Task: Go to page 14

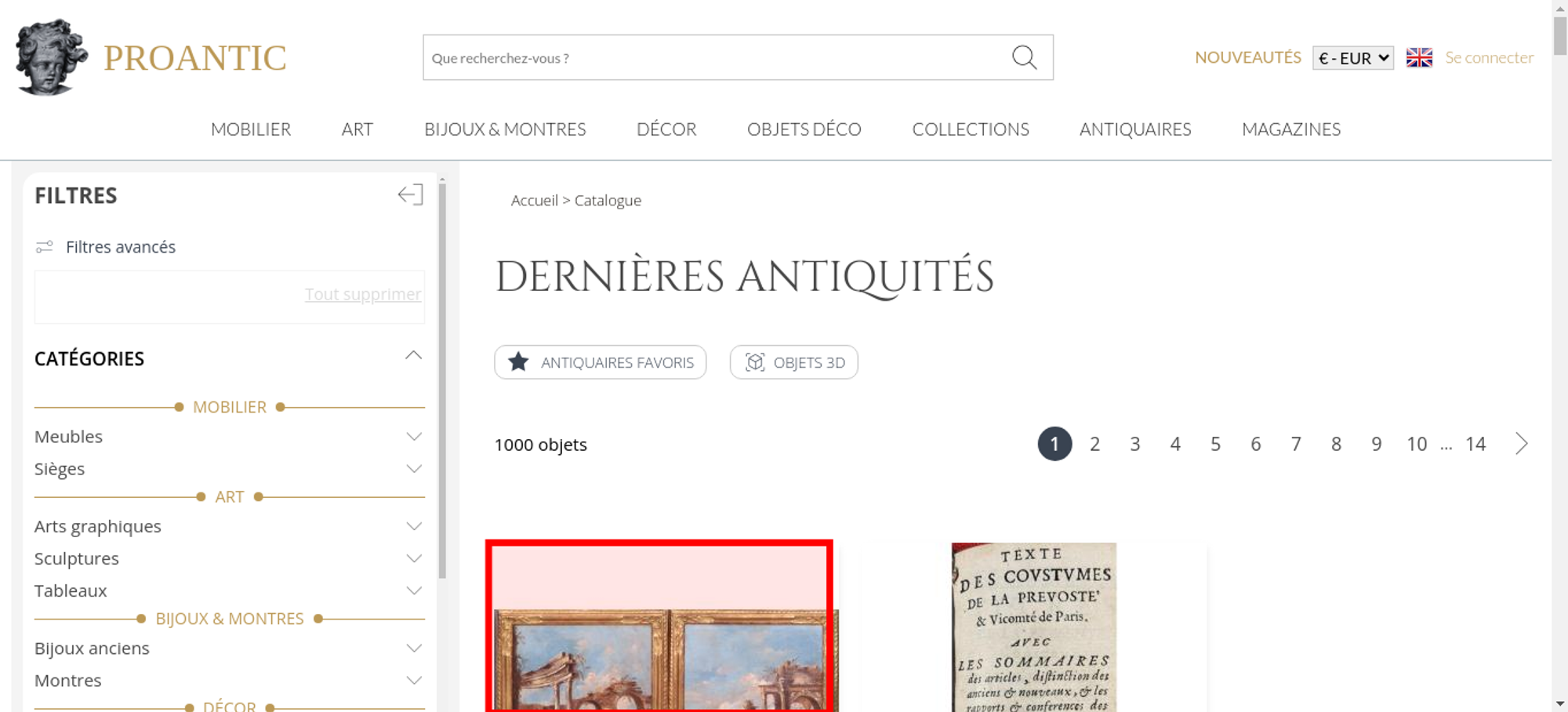Action: 1475,445
